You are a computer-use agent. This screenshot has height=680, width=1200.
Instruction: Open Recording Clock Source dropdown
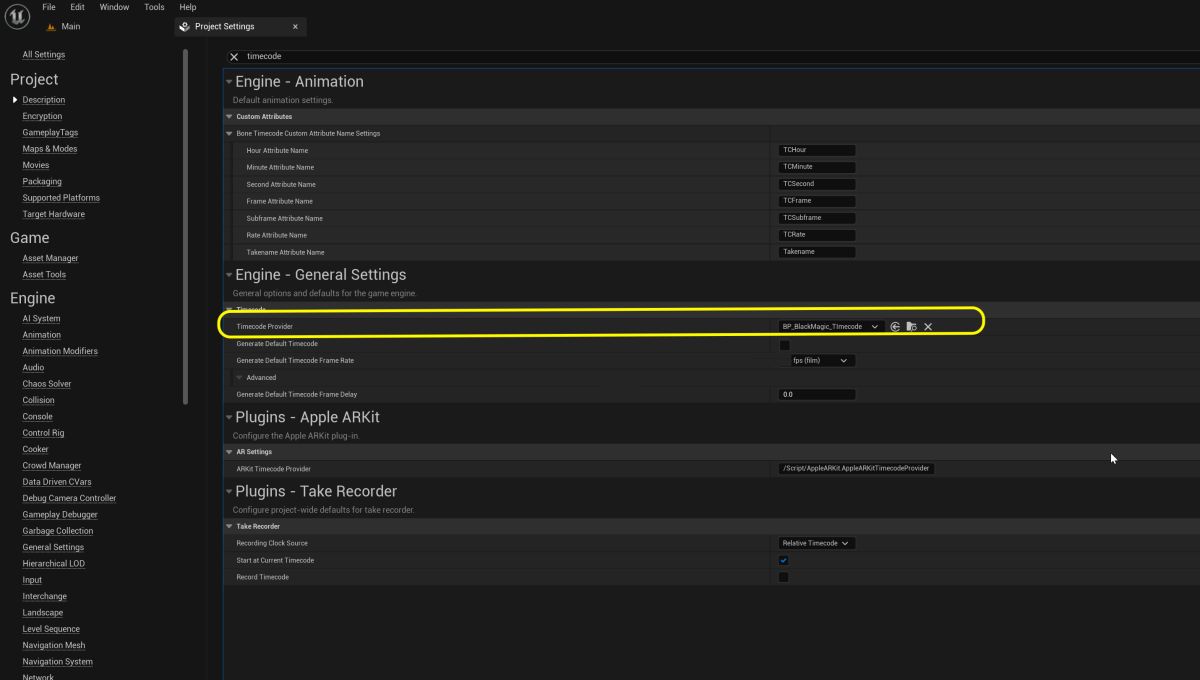tap(817, 544)
